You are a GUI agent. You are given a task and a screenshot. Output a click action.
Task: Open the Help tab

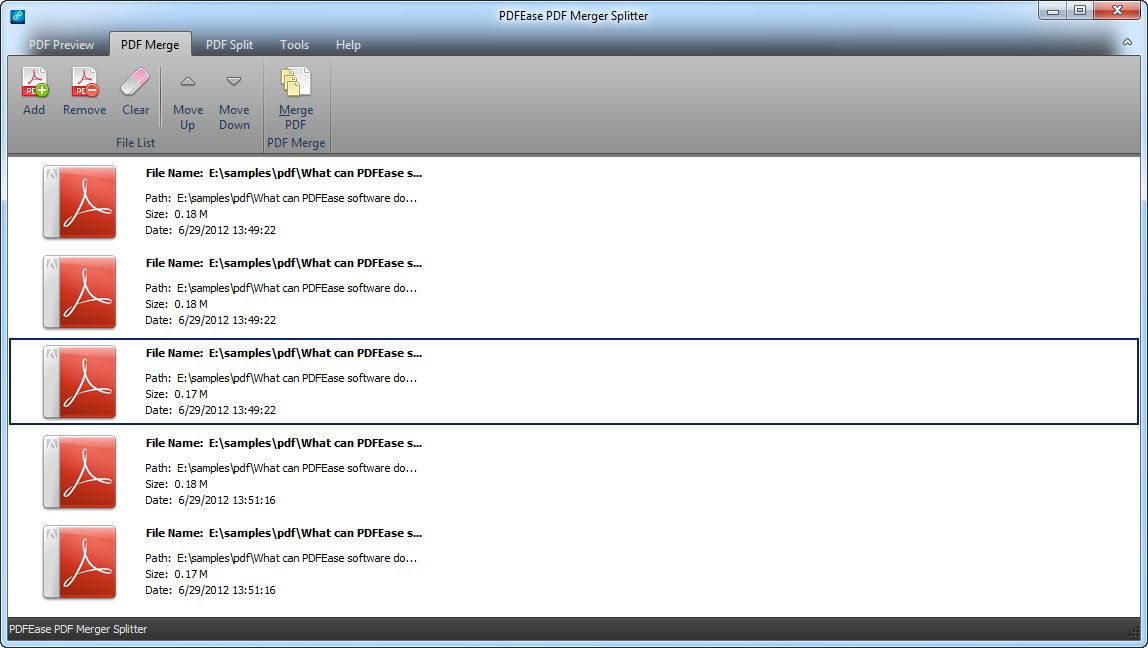click(348, 45)
